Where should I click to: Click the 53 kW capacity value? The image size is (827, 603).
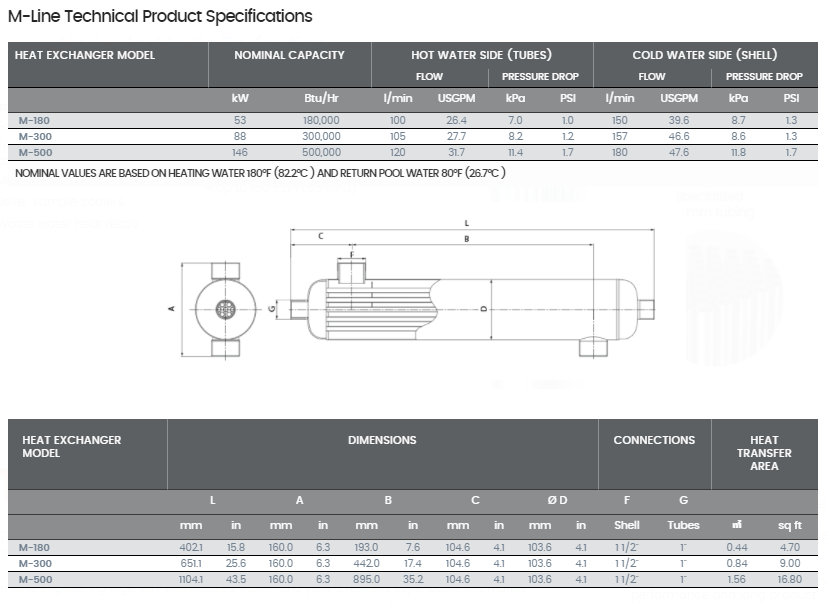click(x=240, y=120)
